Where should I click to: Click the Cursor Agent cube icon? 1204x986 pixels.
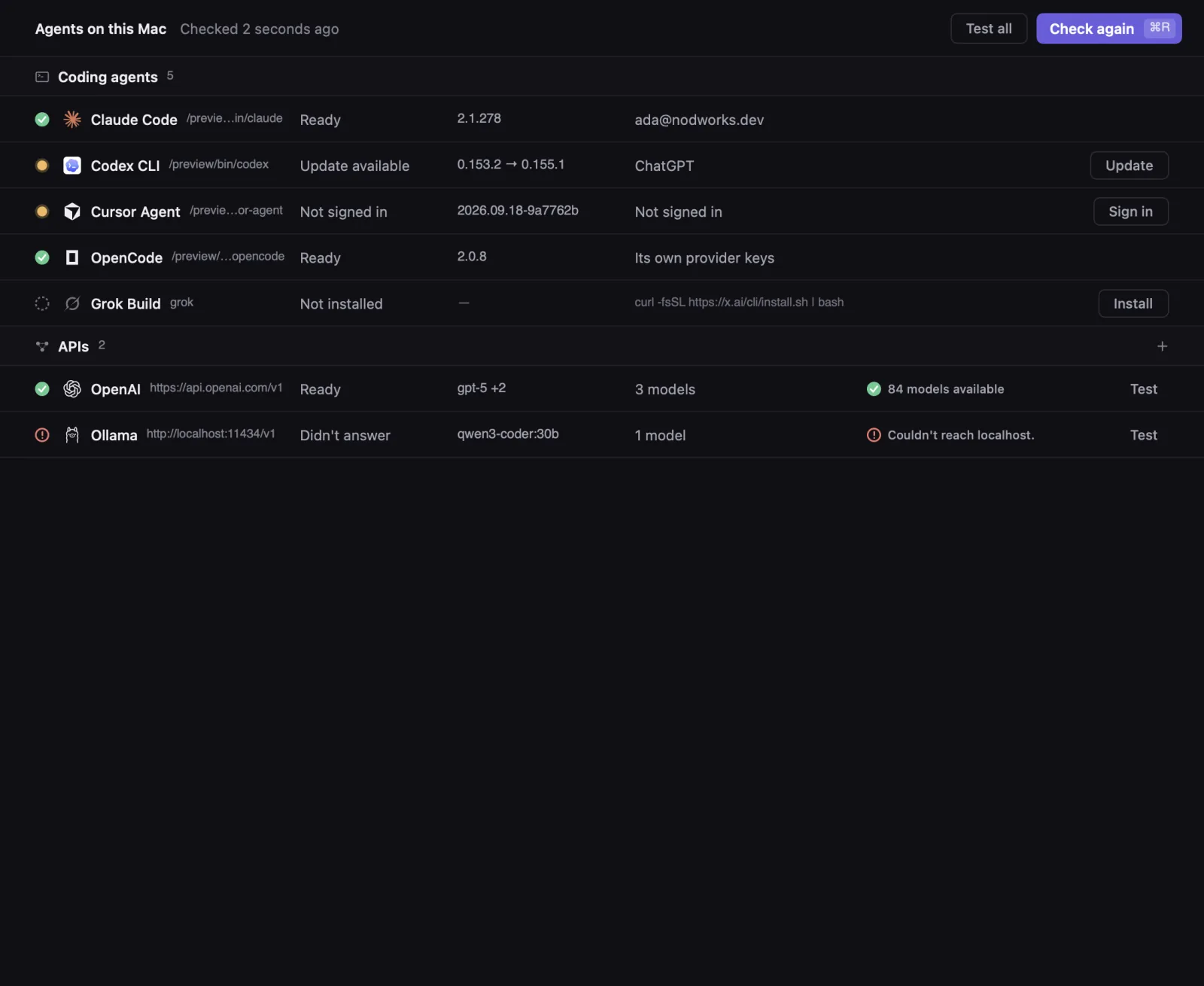(x=72, y=212)
